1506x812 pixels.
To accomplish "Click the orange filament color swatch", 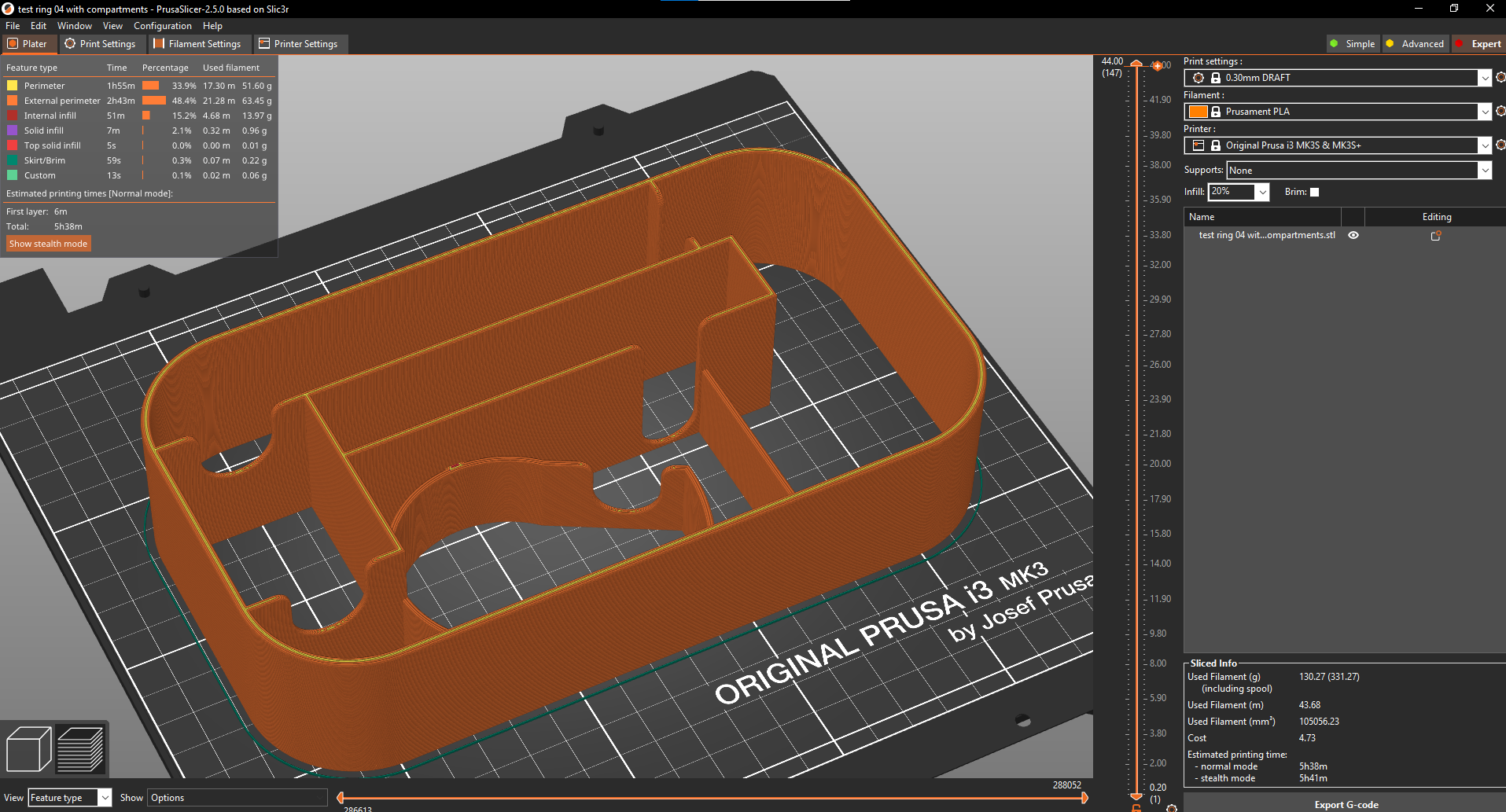I will point(1198,112).
